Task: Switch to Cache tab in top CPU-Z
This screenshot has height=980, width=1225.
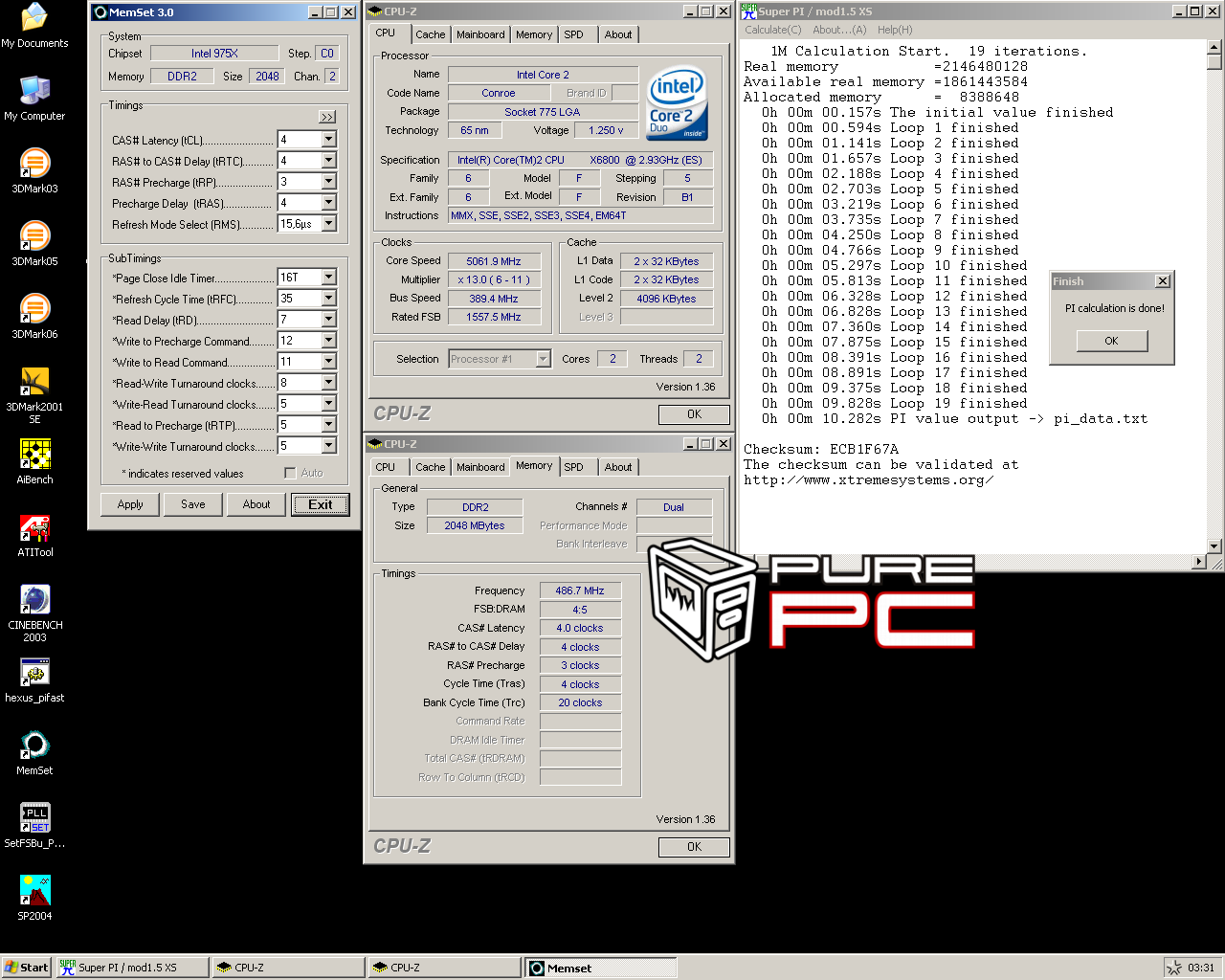Action: [x=430, y=34]
